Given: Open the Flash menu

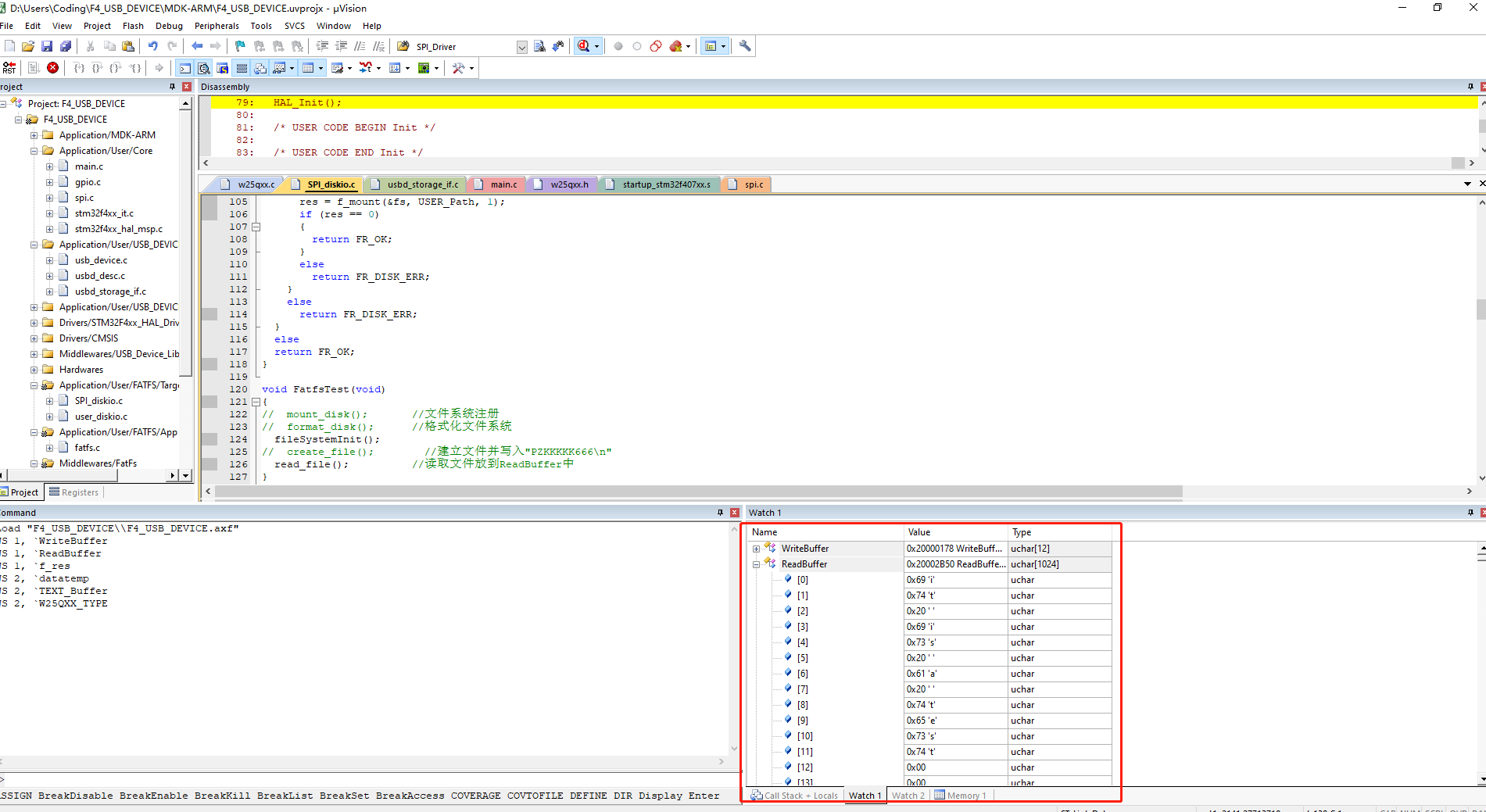Looking at the screenshot, I should pos(133,26).
